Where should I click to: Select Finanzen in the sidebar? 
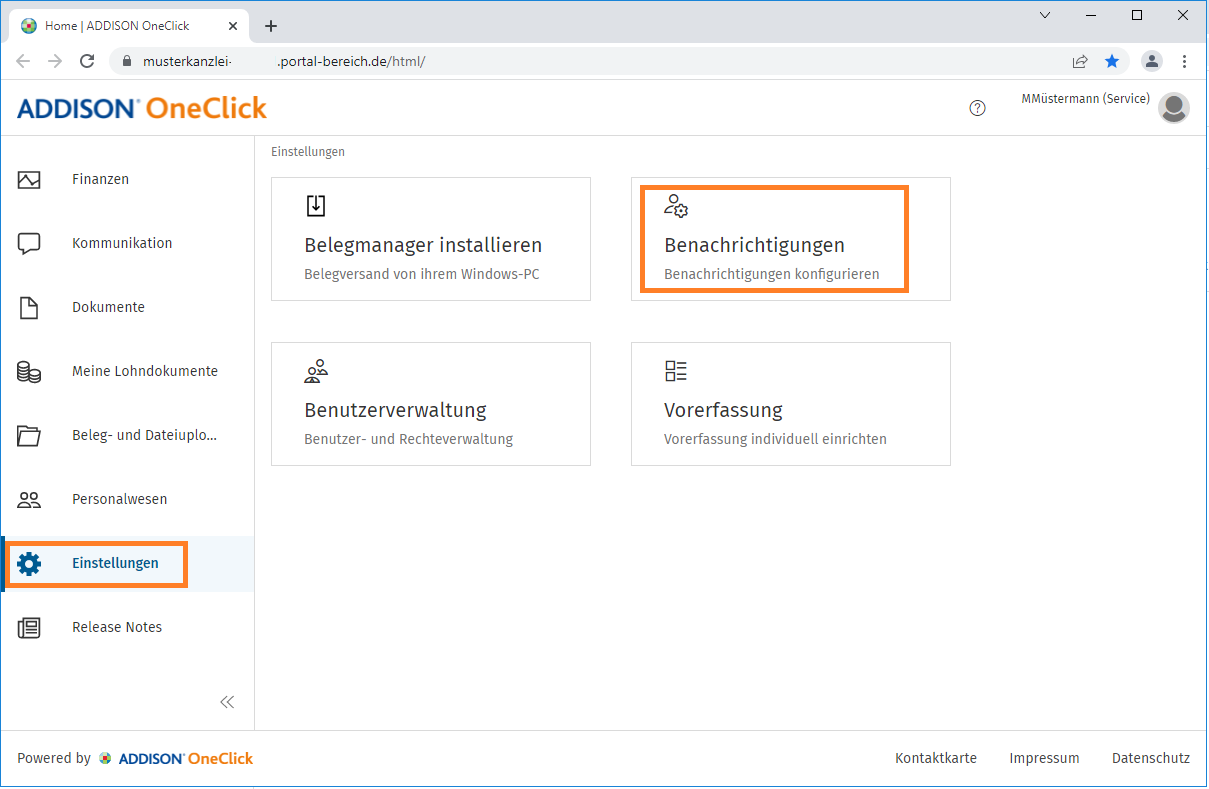point(100,180)
